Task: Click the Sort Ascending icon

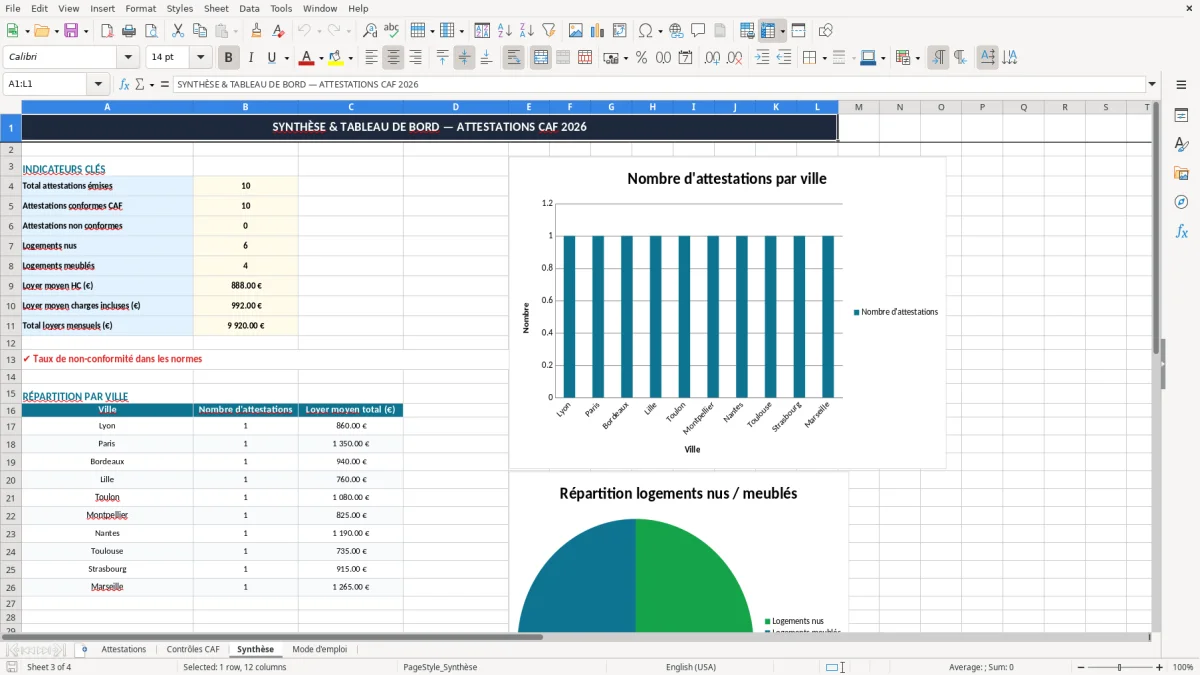Action: tap(504, 31)
